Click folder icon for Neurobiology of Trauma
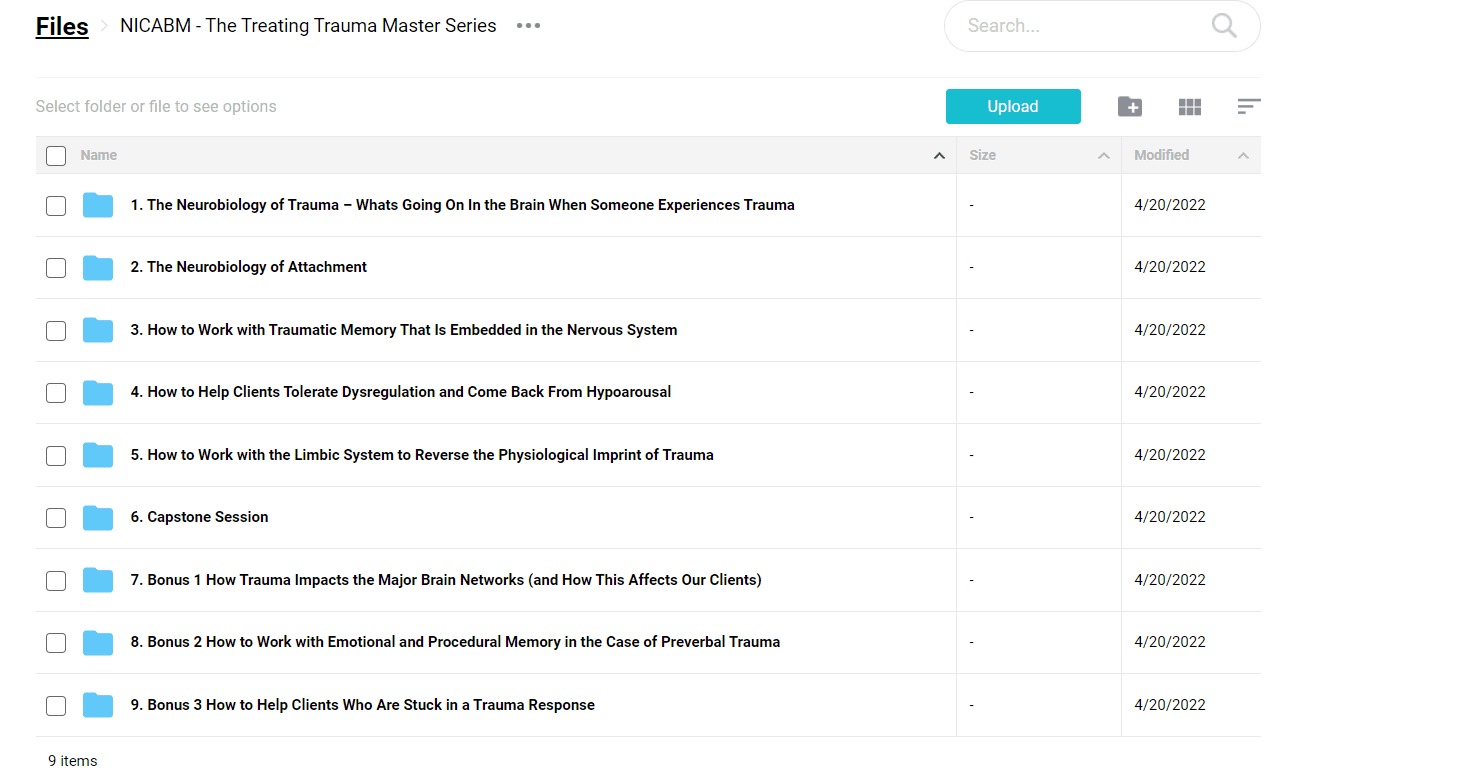The height and width of the screenshot is (777, 1478). (x=98, y=205)
